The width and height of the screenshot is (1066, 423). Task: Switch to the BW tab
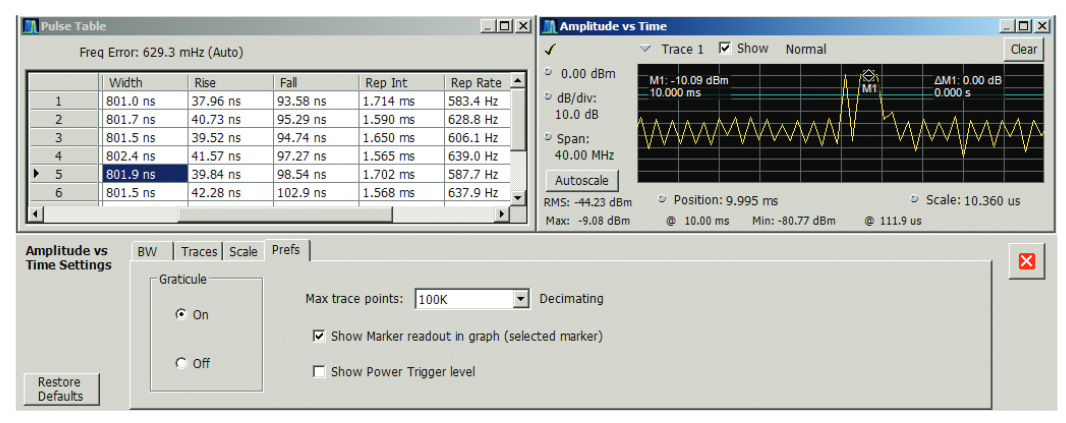(x=146, y=252)
